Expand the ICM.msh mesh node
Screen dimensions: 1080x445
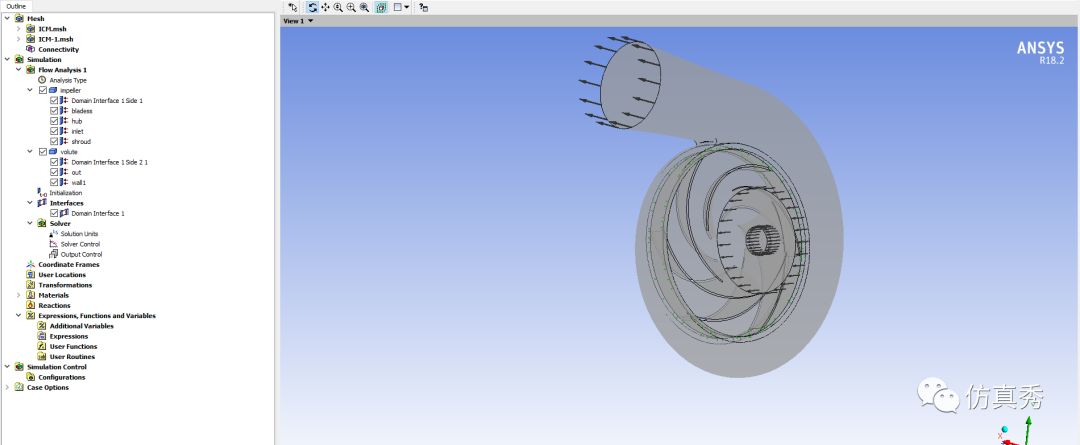18,29
